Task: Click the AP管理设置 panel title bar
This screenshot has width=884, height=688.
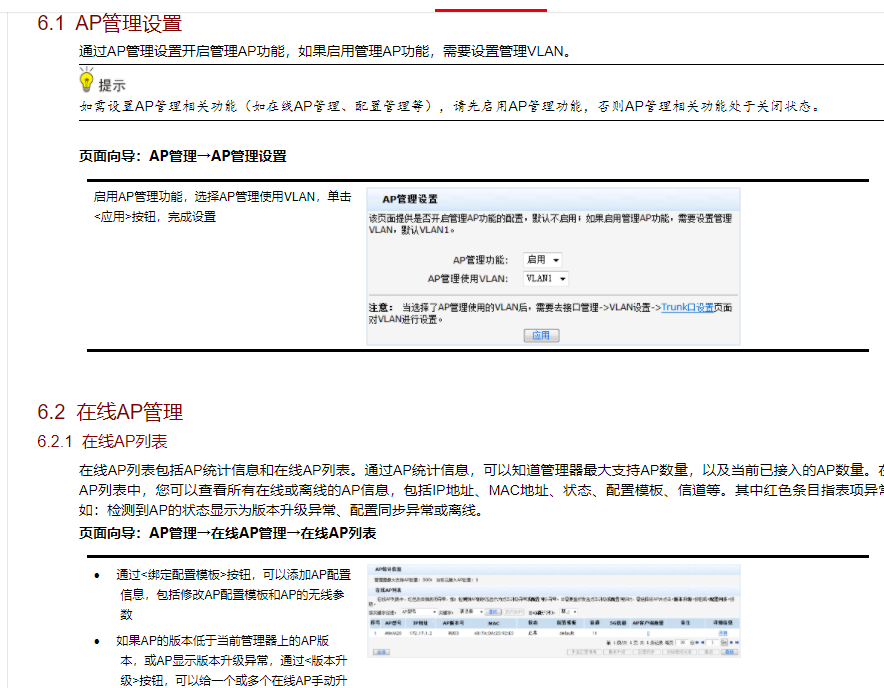Action: pyautogui.click(x=553, y=199)
